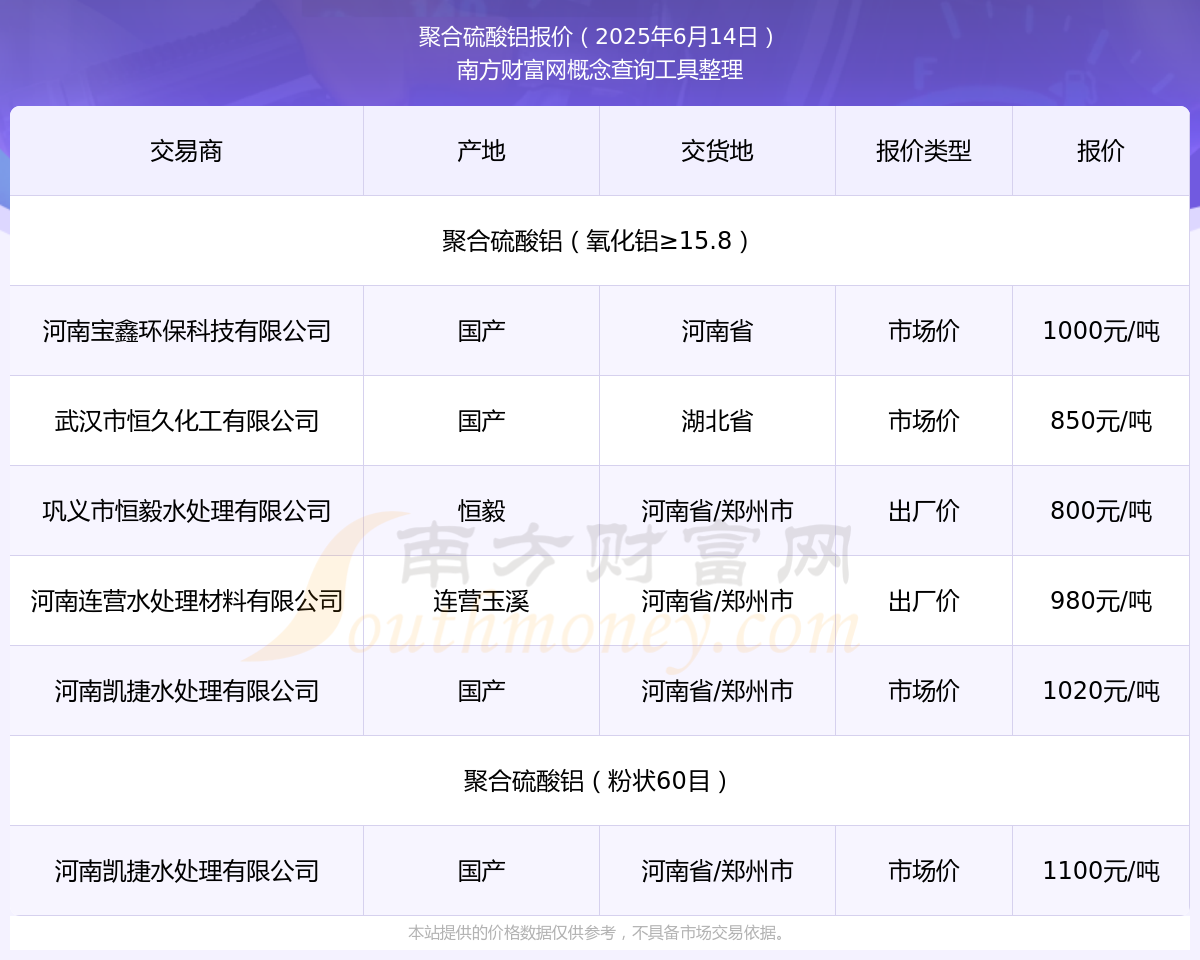The image size is (1200, 960).
Task: Select the 产地 column header
Action: (481, 151)
